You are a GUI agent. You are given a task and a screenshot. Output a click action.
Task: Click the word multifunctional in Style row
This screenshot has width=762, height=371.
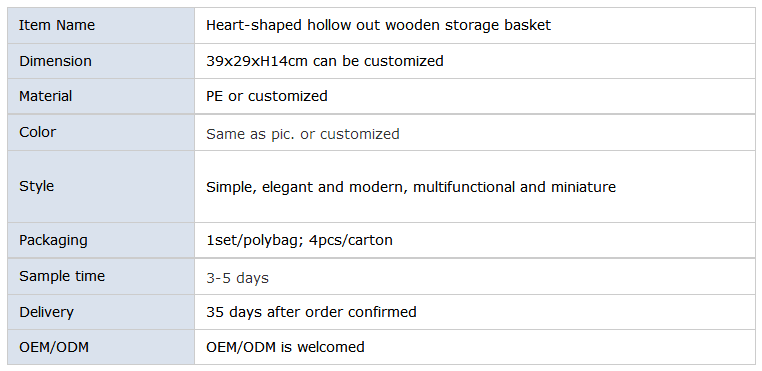pos(464,187)
